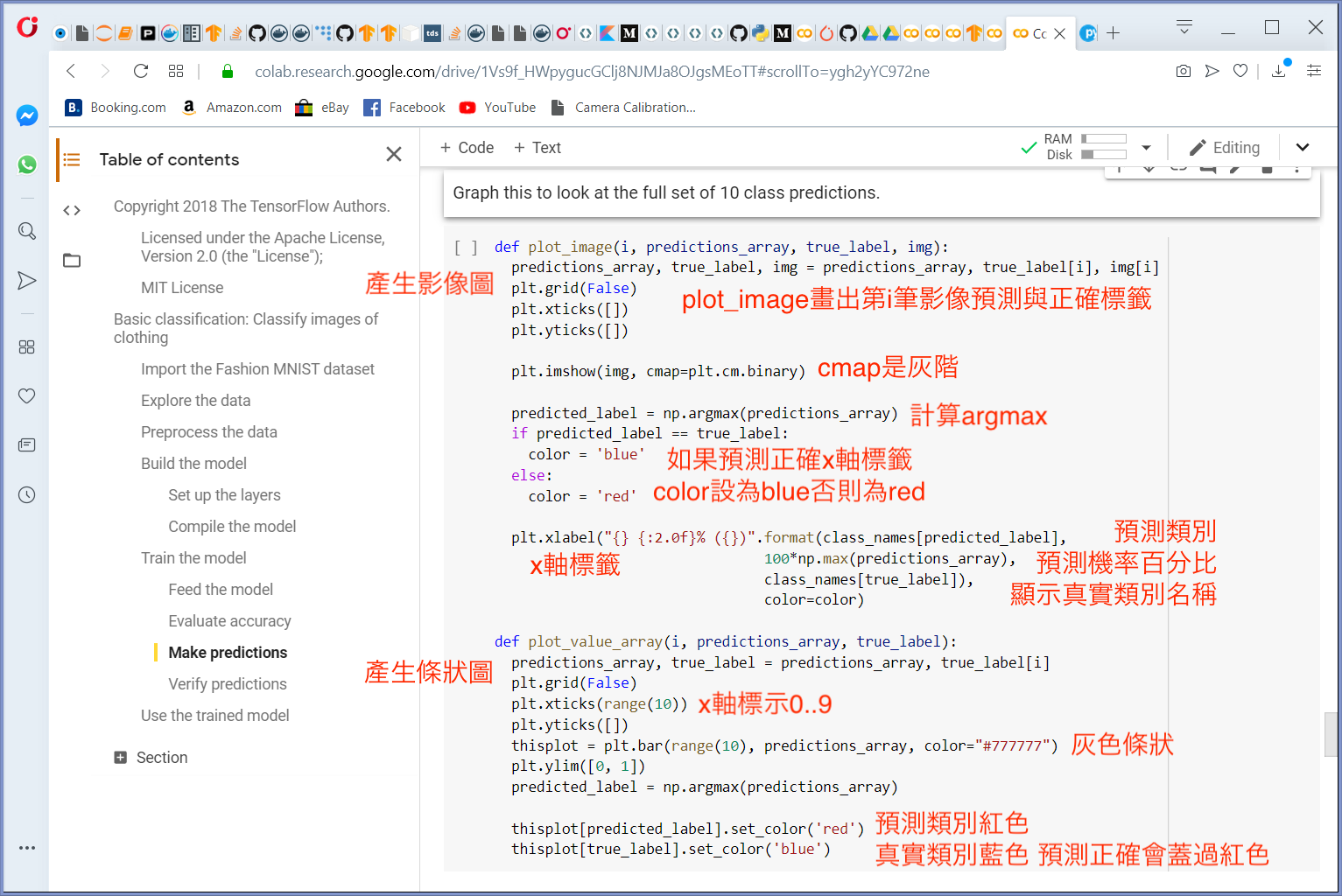Collapse the Colab header with chevron
This screenshot has width=1342, height=896.
coord(1303,148)
